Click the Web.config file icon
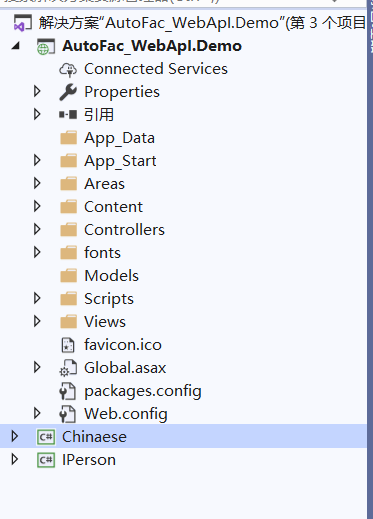373x519 pixels. point(68,414)
